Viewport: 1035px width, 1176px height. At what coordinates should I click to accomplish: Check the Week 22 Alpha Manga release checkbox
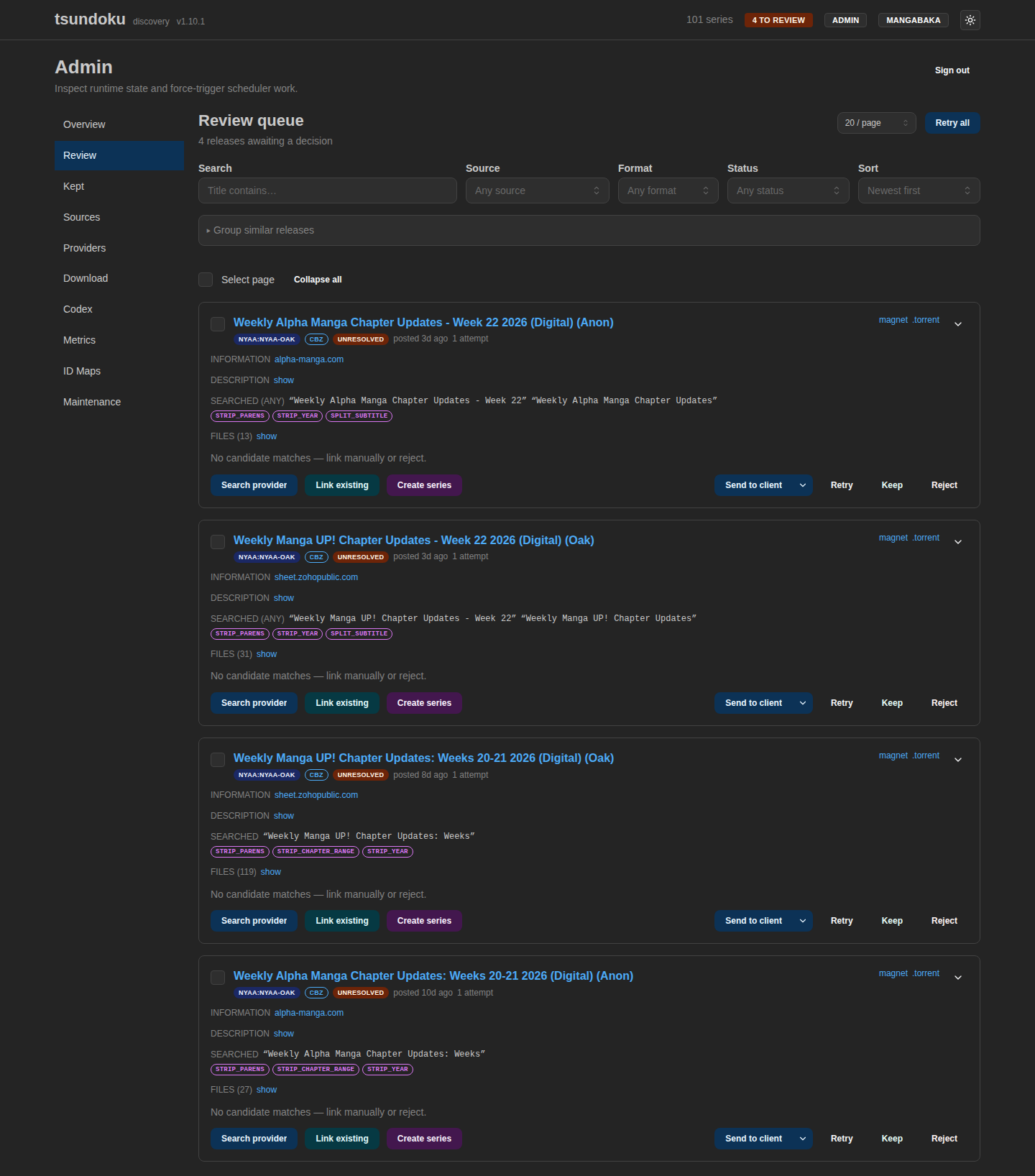click(218, 324)
